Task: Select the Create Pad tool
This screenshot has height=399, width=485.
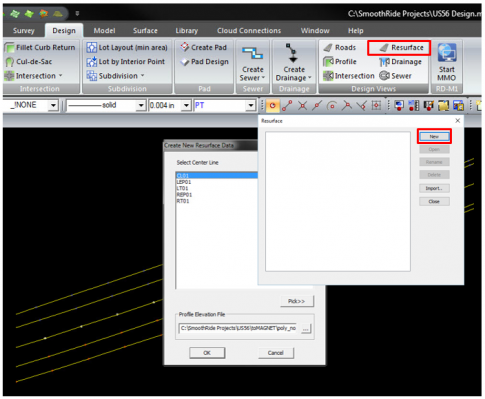Action: pos(204,47)
